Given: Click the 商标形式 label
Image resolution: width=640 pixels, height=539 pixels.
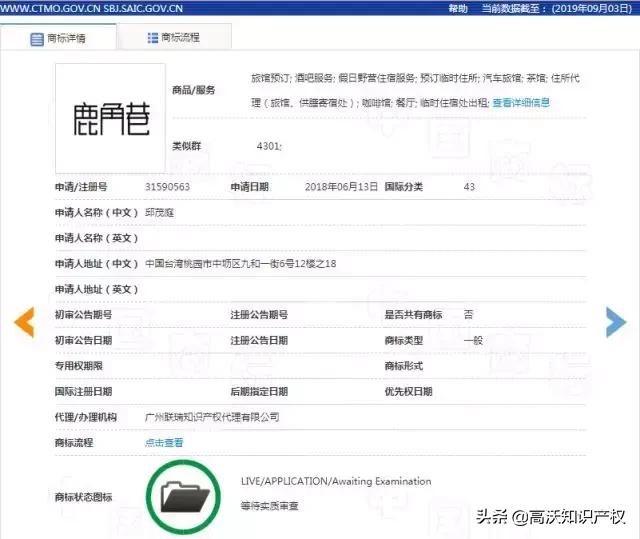Looking at the screenshot, I should pyautogui.click(x=404, y=366).
